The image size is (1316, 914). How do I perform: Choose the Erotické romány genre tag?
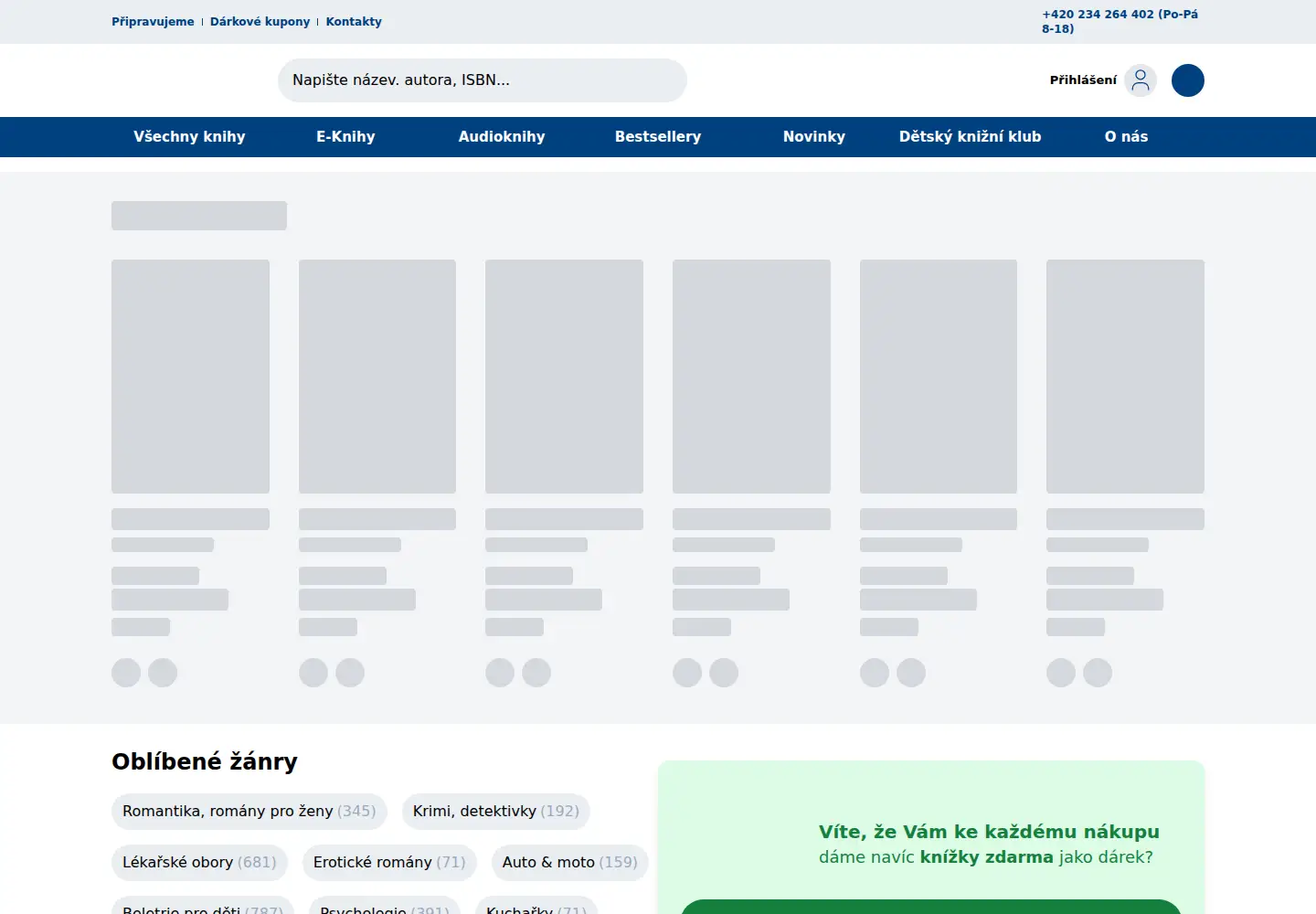[x=389, y=863]
